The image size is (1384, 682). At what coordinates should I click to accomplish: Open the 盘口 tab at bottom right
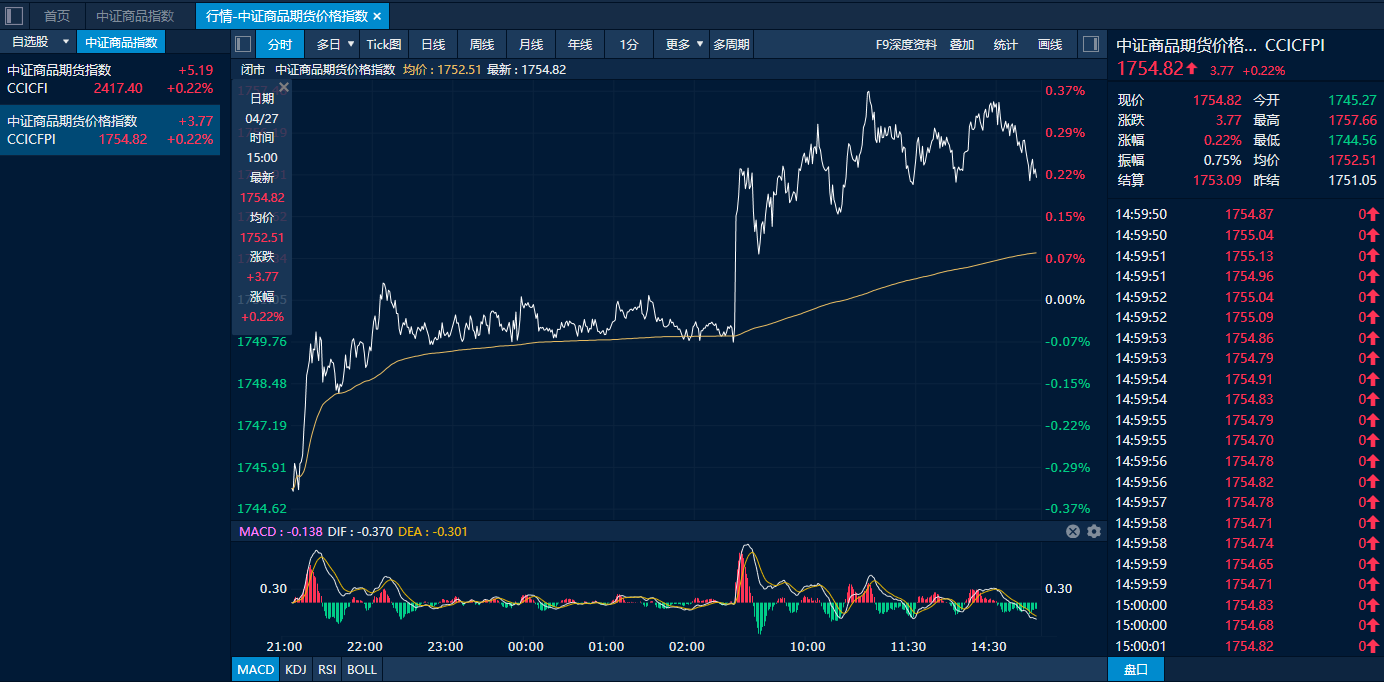(1136, 669)
